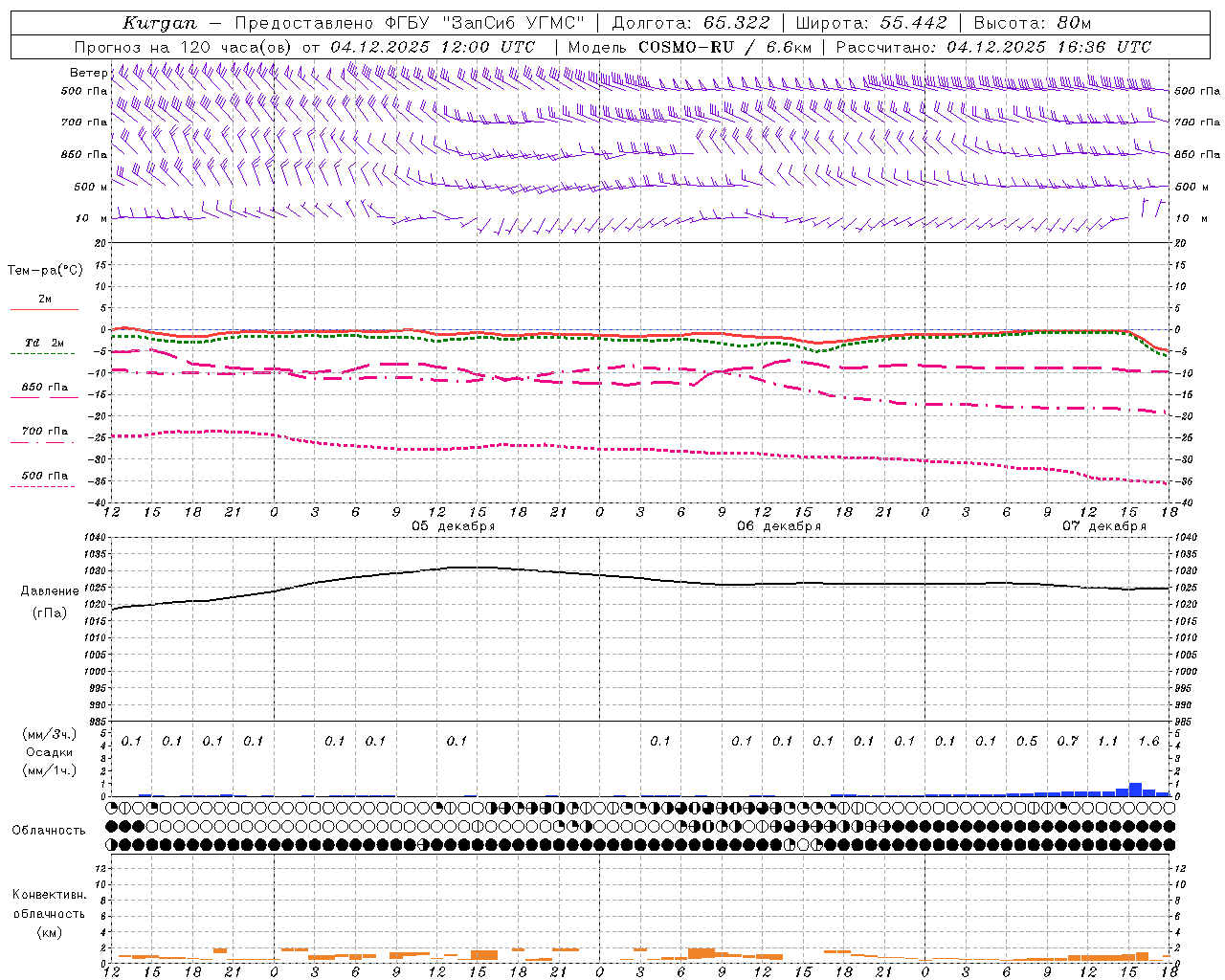Click the tallest blue precipitation bar
The width and height of the screenshot is (1225, 980).
point(1135,790)
